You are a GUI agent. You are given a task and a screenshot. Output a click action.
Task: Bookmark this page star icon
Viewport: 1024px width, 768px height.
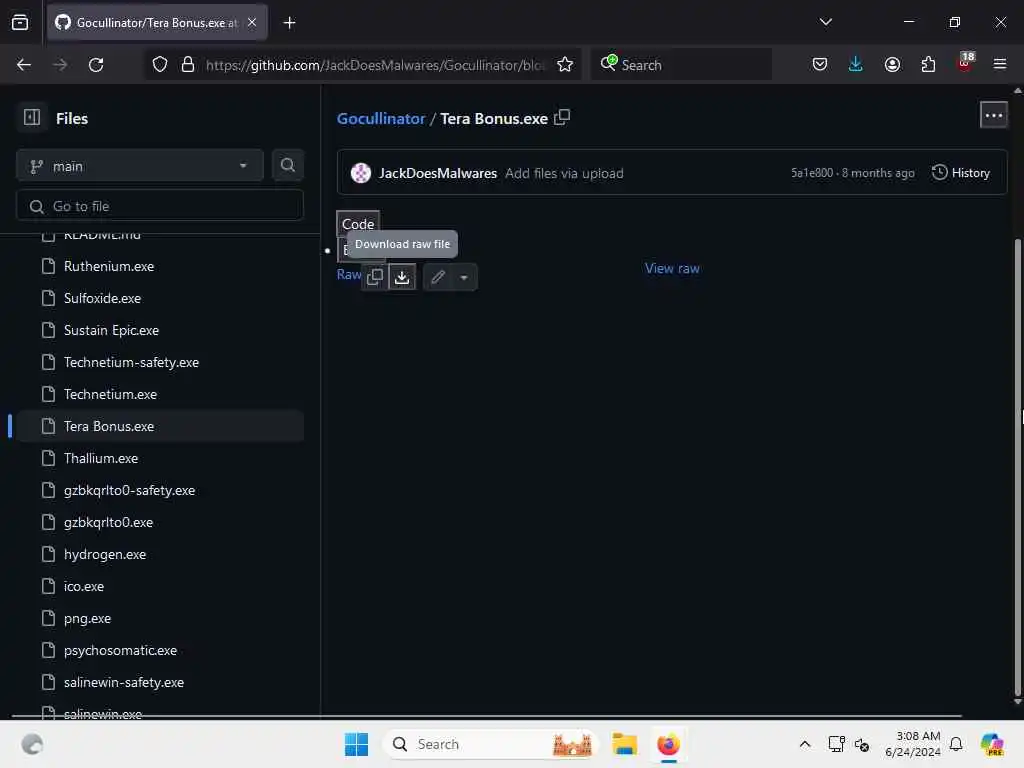[x=565, y=65]
